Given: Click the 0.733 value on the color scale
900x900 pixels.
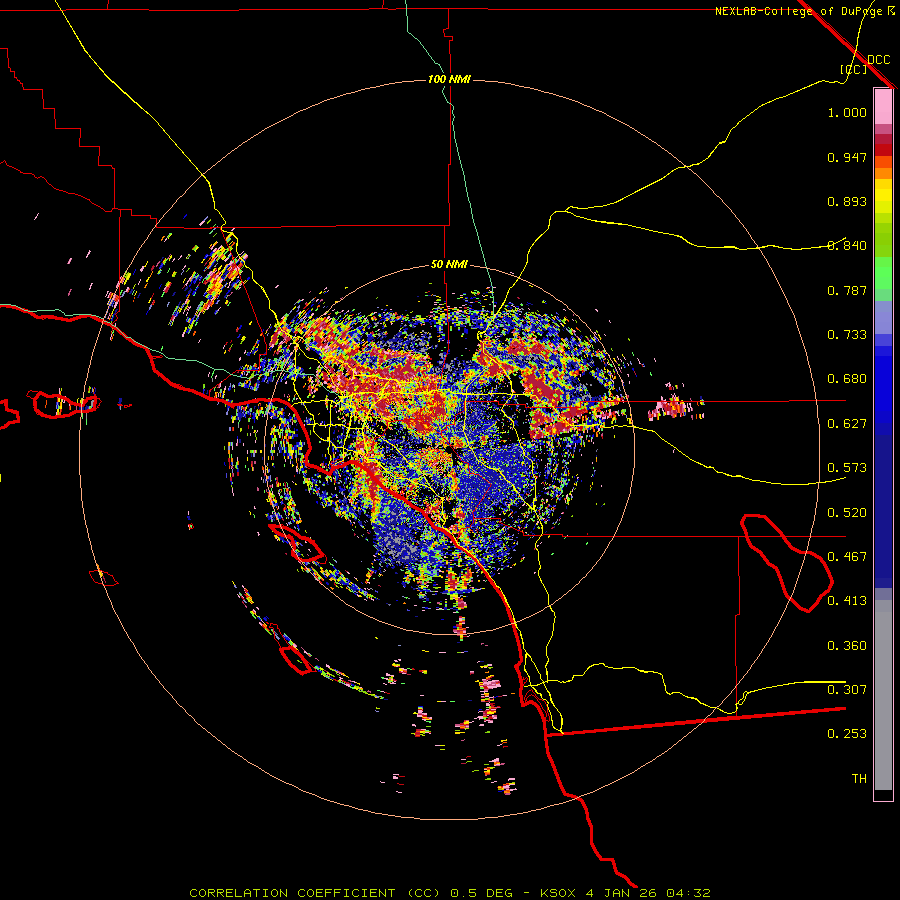Looking at the screenshot, I should pos(847,335).
